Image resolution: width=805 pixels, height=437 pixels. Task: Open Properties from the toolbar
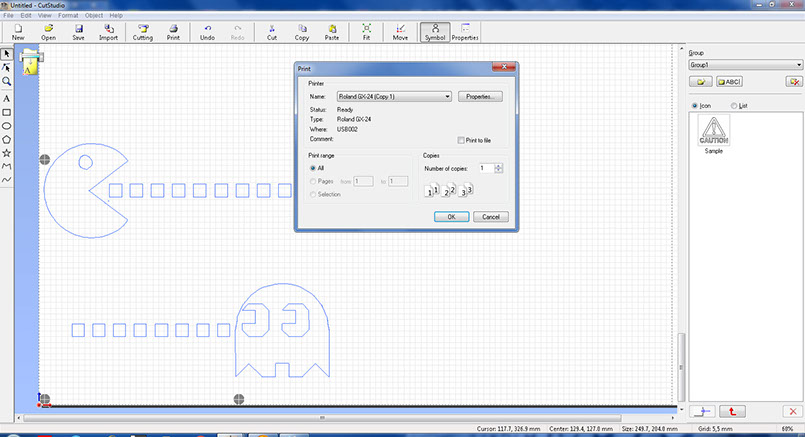(465, 32)
